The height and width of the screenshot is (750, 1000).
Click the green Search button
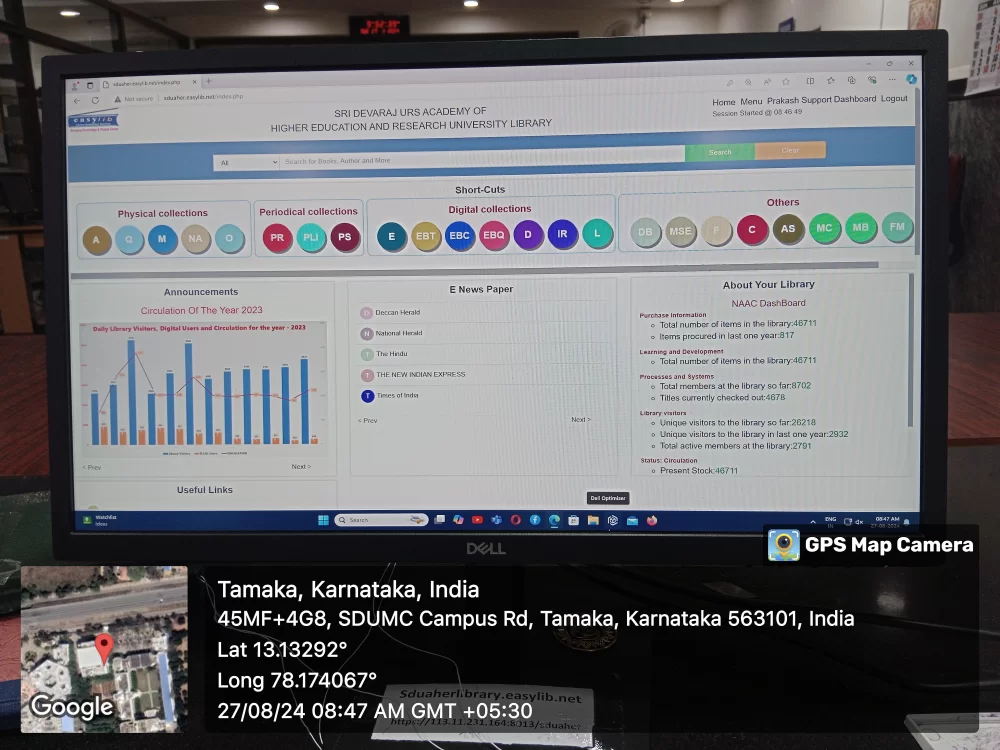720,152
